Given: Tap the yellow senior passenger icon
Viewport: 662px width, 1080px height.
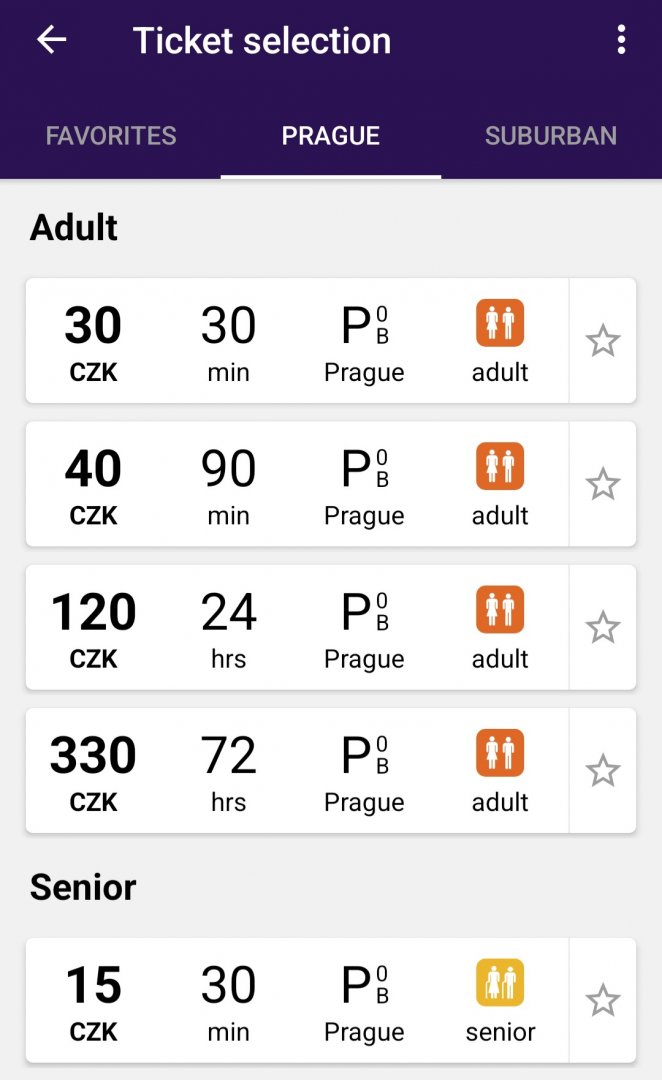Looking at the screenshot, I should (500, 982).
